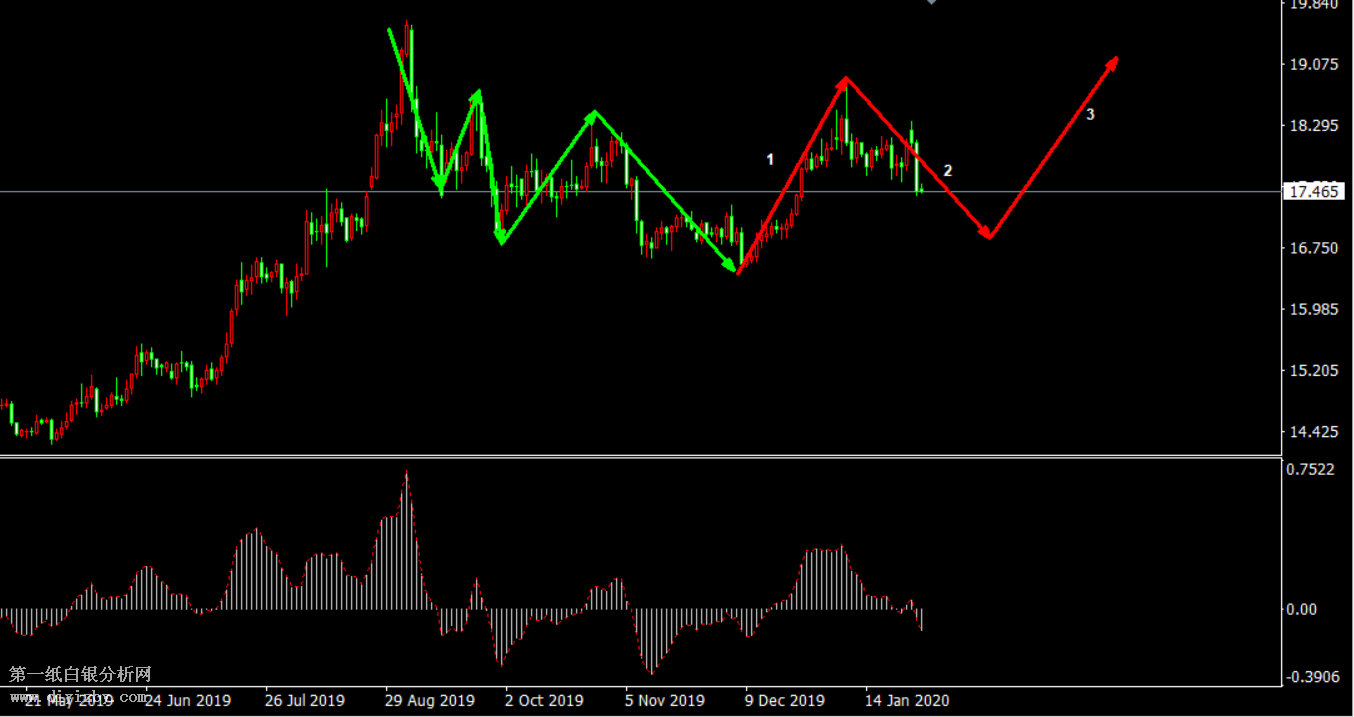
Task: Click the chart shift triangle marker at top
Action: (932, 3)
